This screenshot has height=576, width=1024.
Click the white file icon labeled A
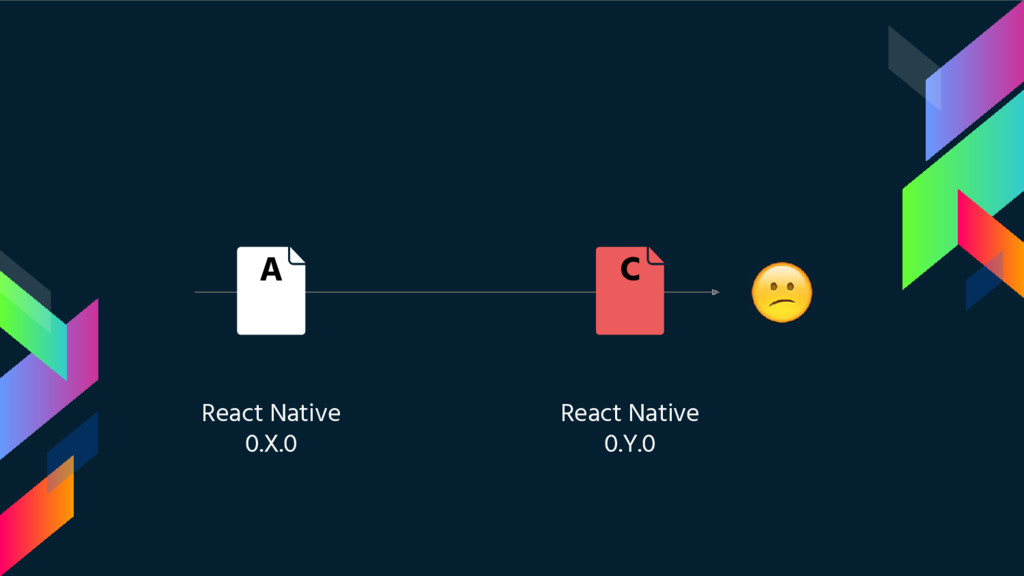271,291
